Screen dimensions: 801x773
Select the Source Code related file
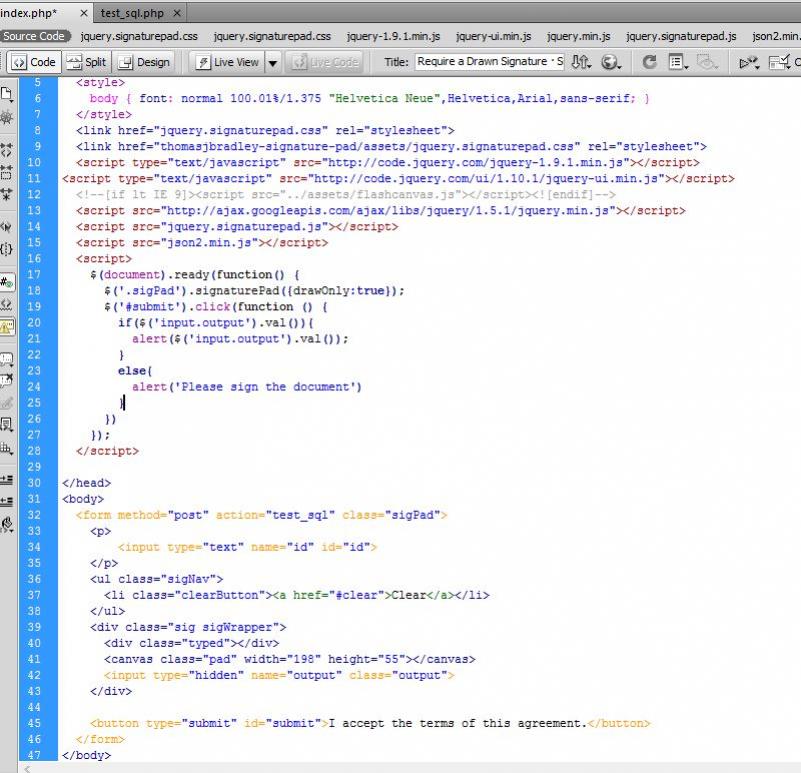(34, 36)
